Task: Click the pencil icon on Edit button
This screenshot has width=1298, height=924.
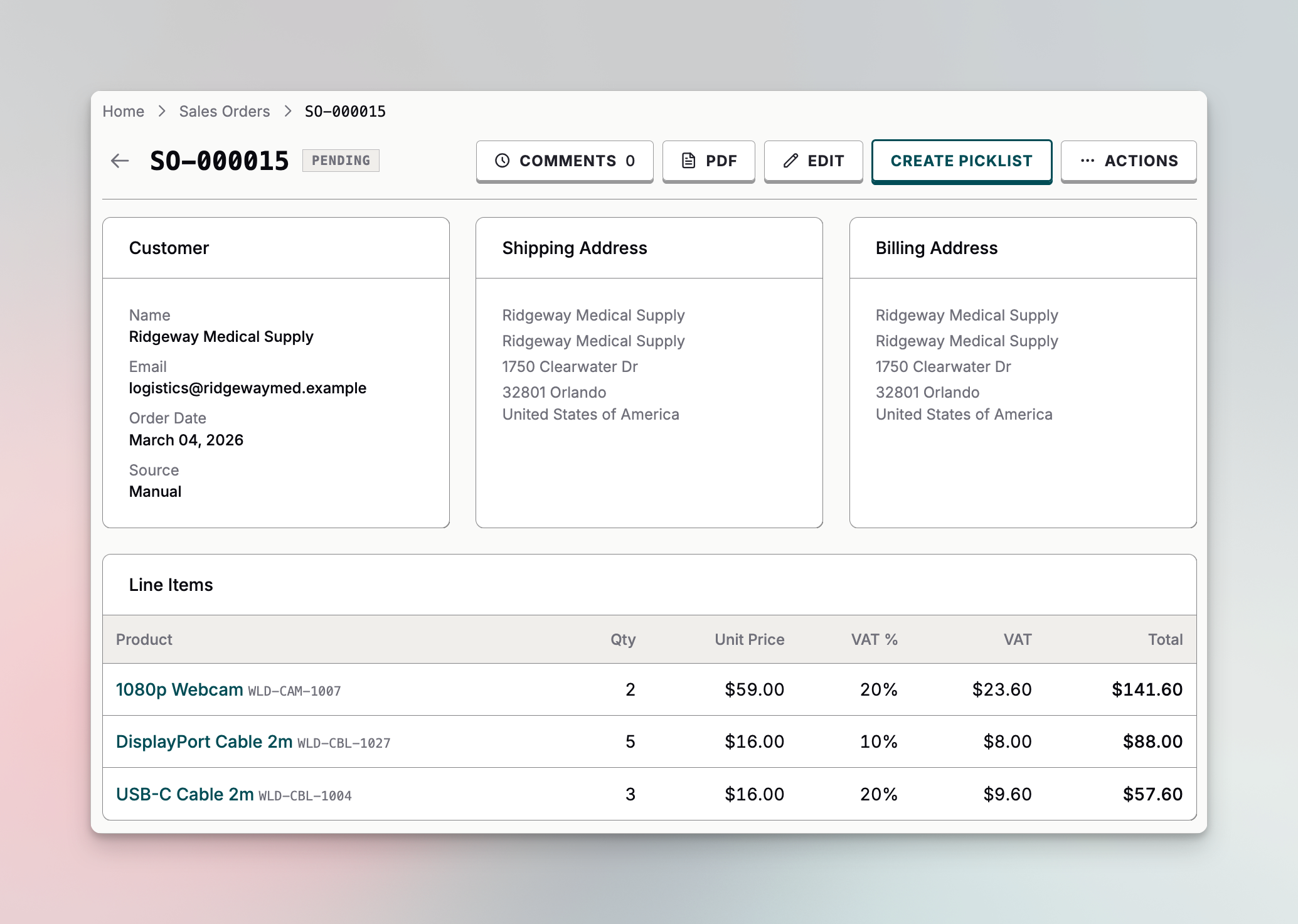Action: pyautogui.click(x=790, y=161)
